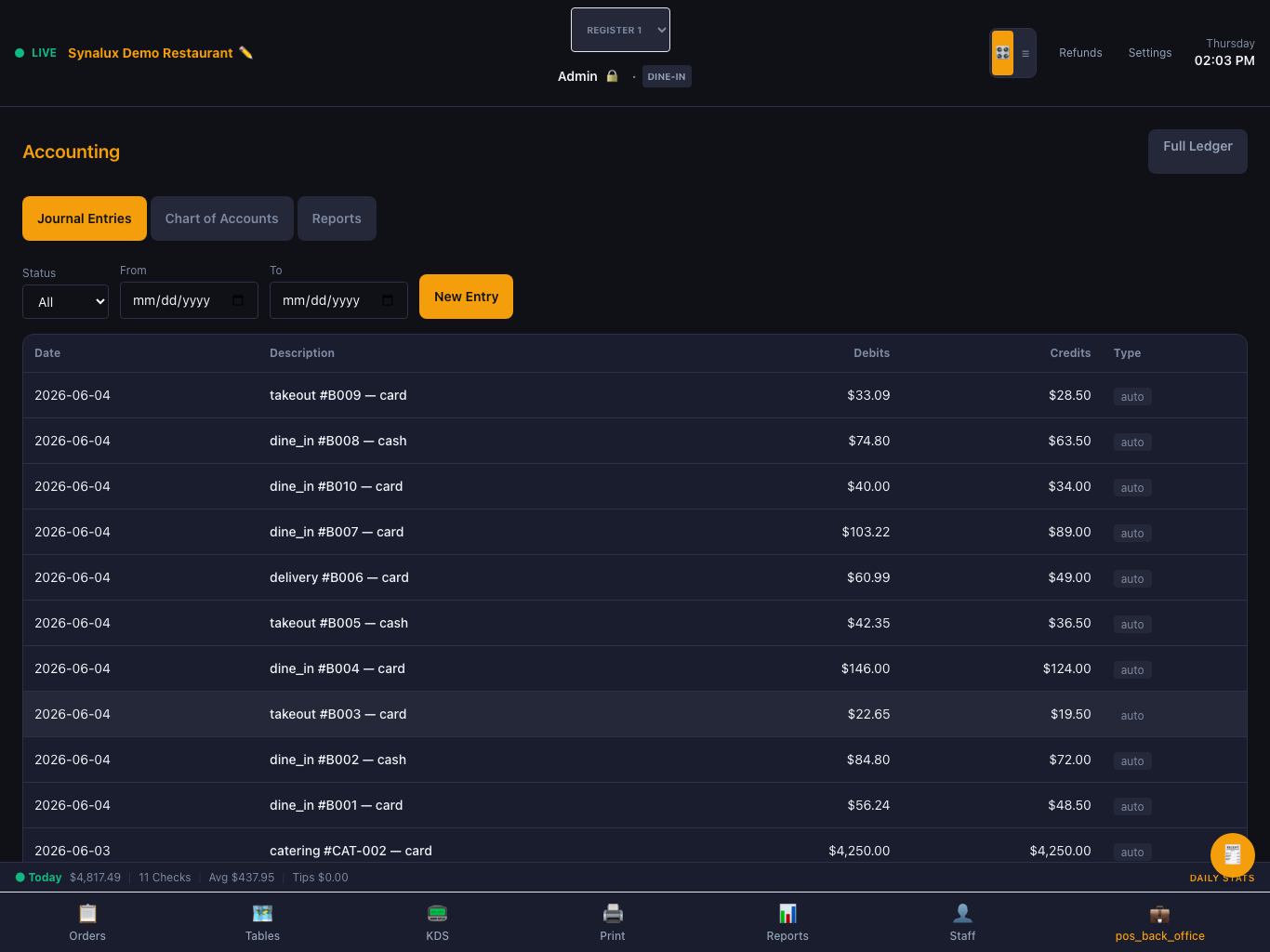Open Tables from bottom navigation

pyautogui.click(x=262, y=922)
